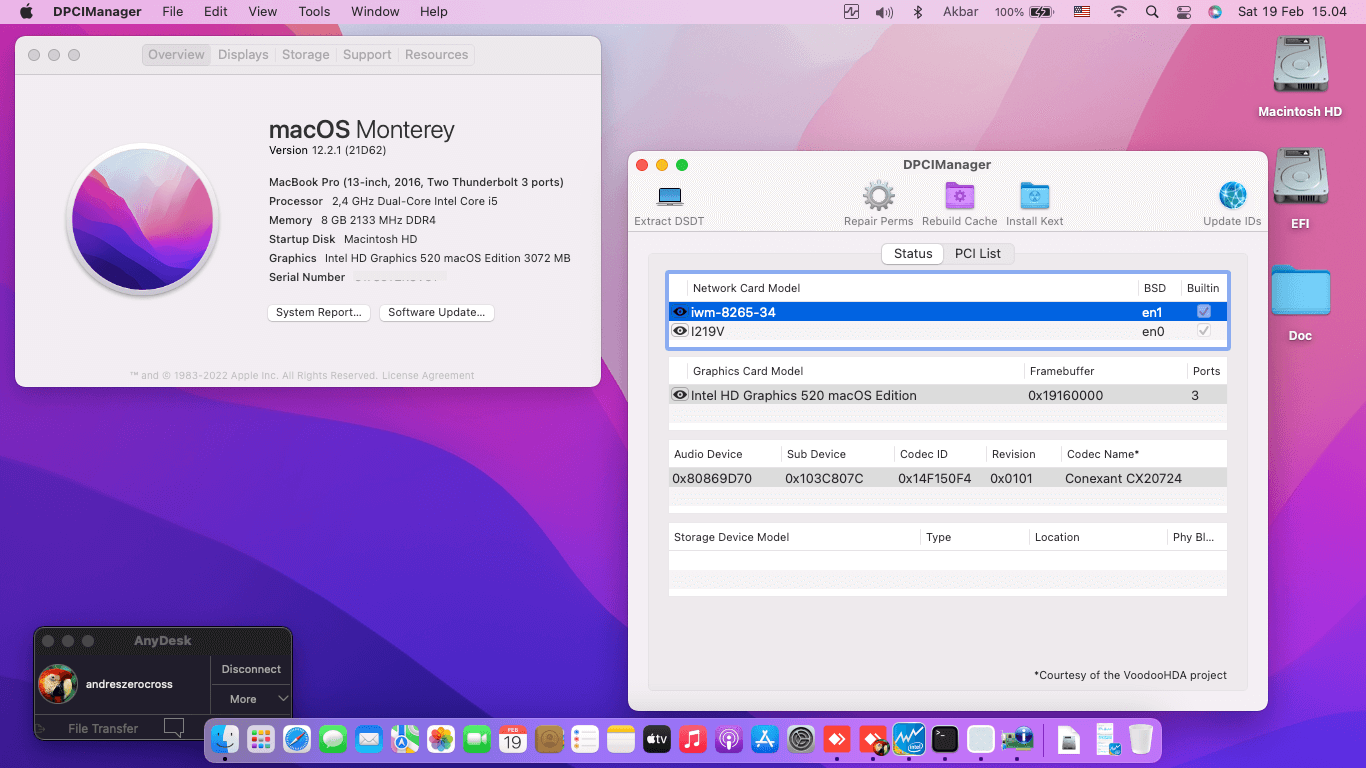Open the Trash in the Dock
The image size is (1366, 768).
coord(1140,739)
